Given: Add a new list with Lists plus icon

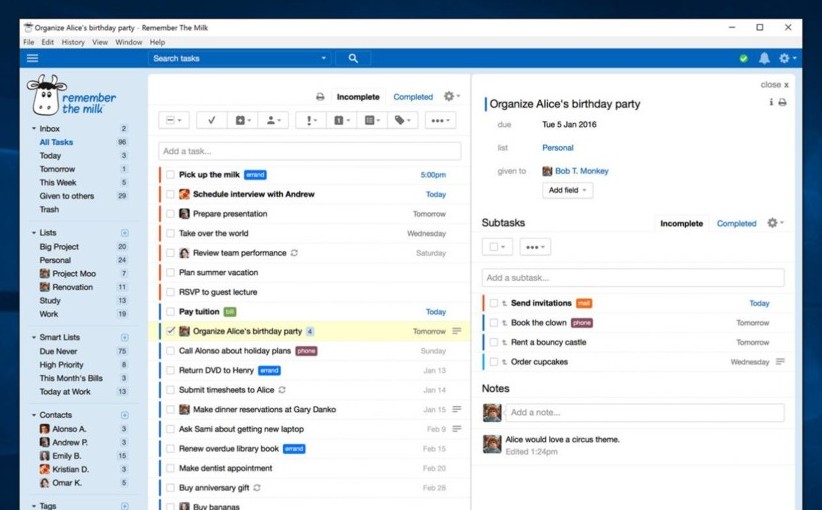Looking at the screenshot, I should pos(124,233).
